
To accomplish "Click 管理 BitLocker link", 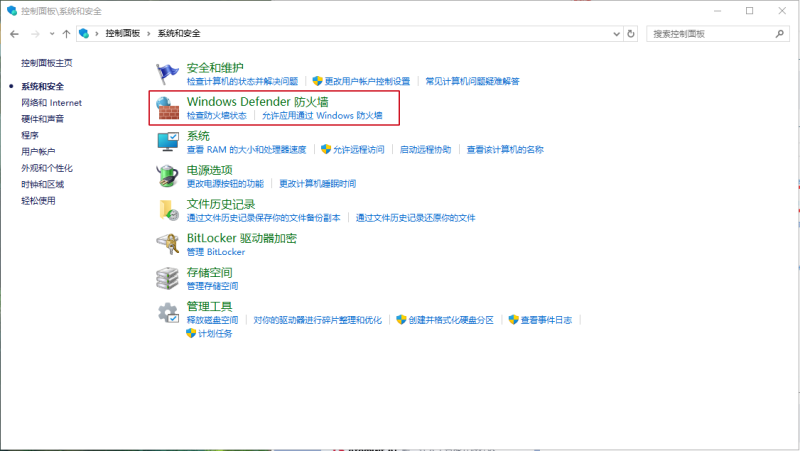I will point(215,252).
